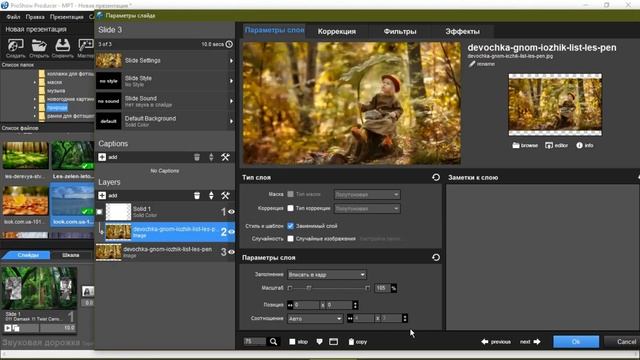Hide layer 3 with eye icon
Viewport: 640px width, 360px height.
(231, 252)
